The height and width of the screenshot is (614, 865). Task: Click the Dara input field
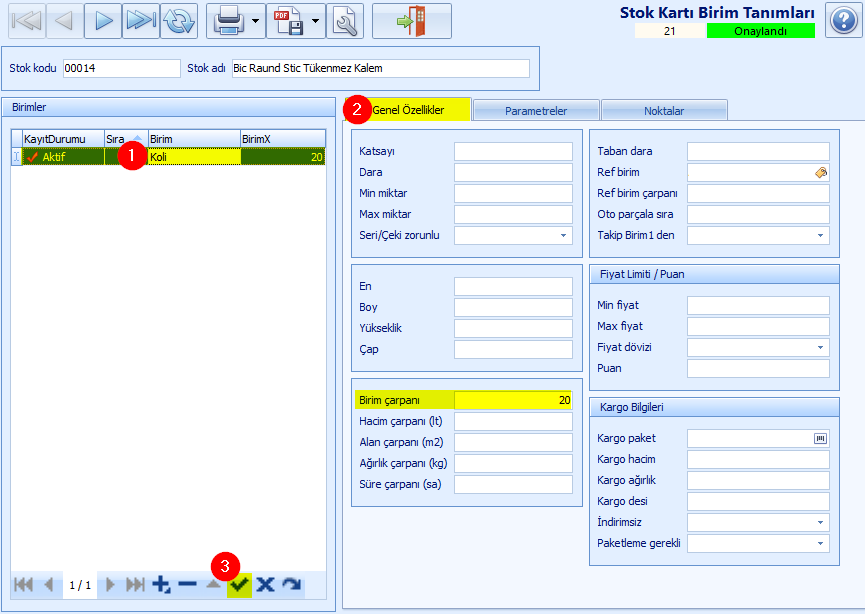(x=513, y=172)
